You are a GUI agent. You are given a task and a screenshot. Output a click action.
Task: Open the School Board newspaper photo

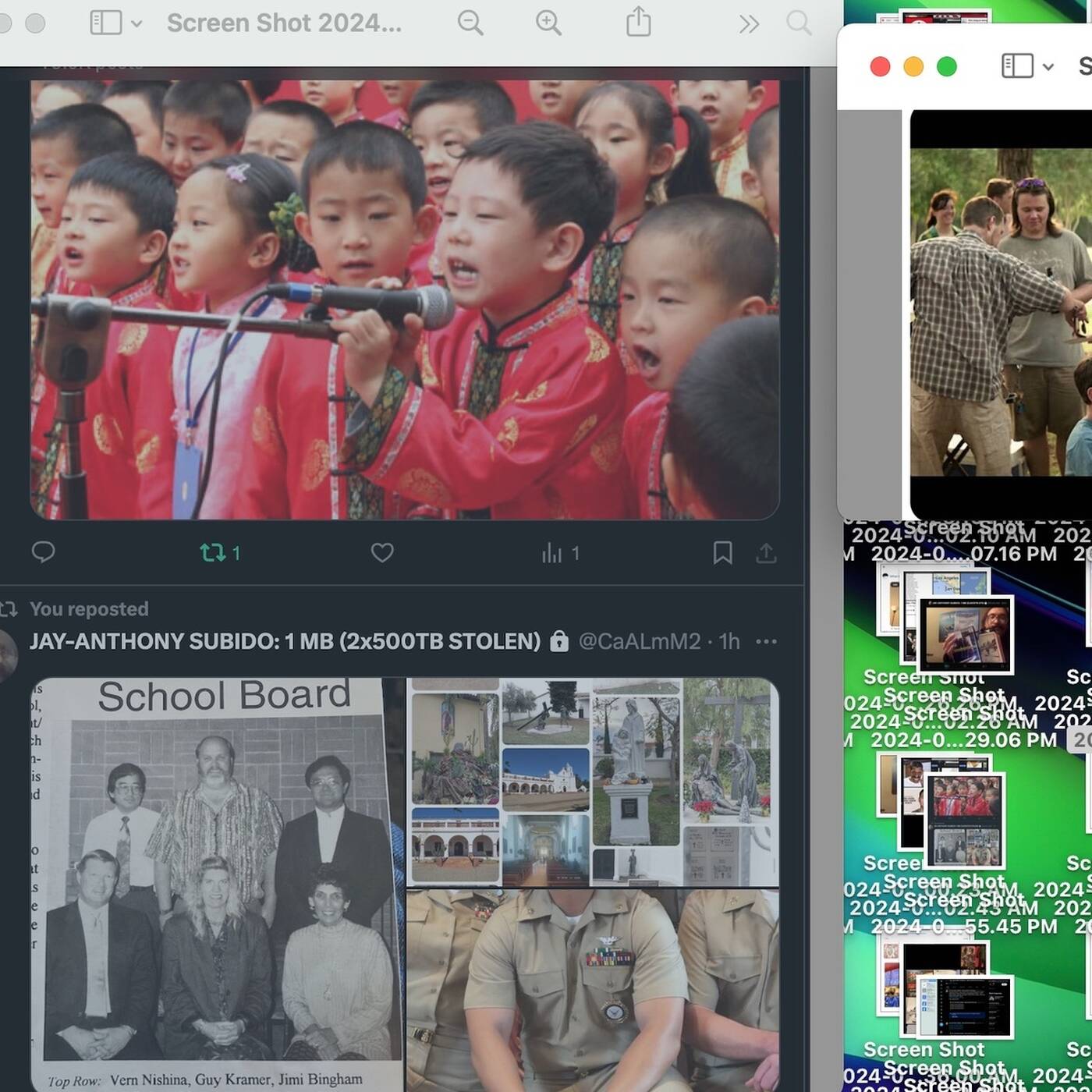(x=218, y=885)
